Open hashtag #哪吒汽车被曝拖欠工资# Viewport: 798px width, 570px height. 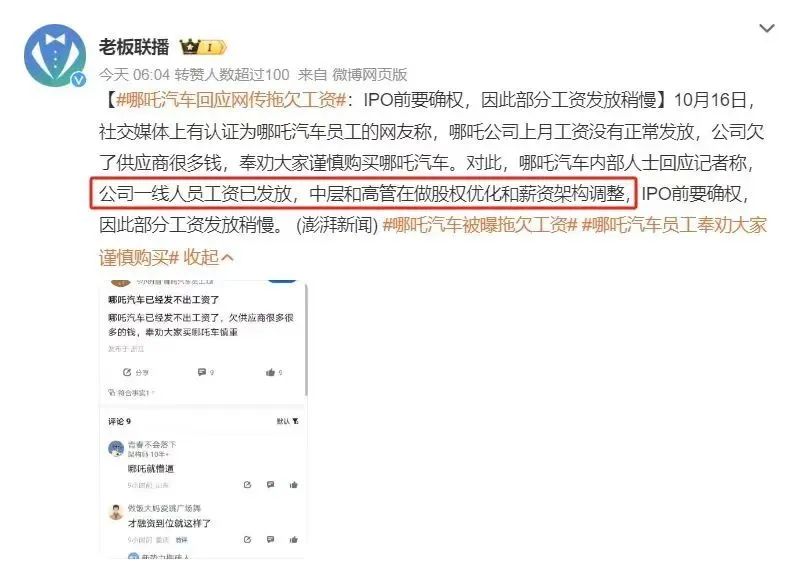(480, 224)
